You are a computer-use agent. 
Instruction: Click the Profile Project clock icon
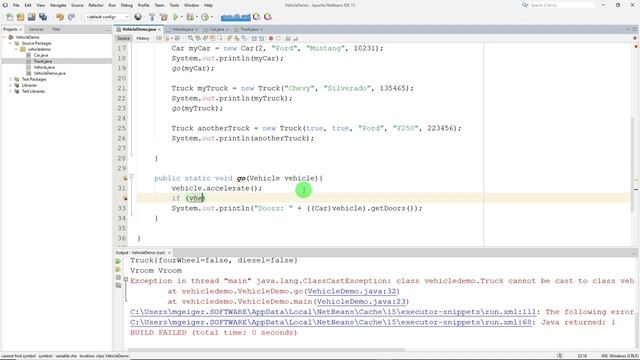click(x=204, y=17)
